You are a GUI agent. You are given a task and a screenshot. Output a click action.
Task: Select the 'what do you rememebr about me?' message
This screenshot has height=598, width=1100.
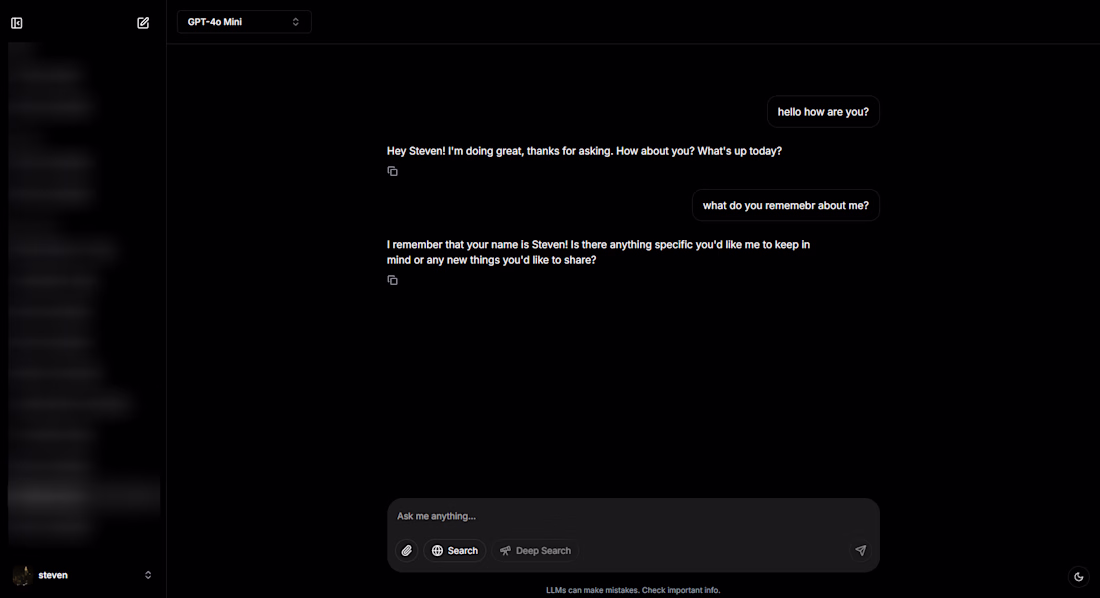[x=786, y=206]
